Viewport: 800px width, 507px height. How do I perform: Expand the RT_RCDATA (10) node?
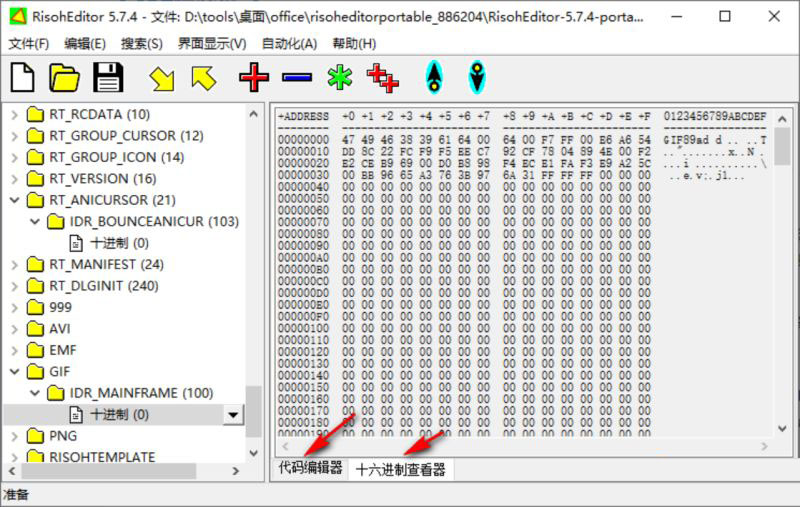(x=15, y=115)
